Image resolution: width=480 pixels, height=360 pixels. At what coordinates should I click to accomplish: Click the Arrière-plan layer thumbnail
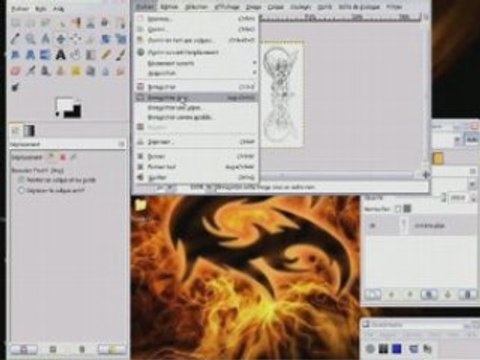(403, 226)
